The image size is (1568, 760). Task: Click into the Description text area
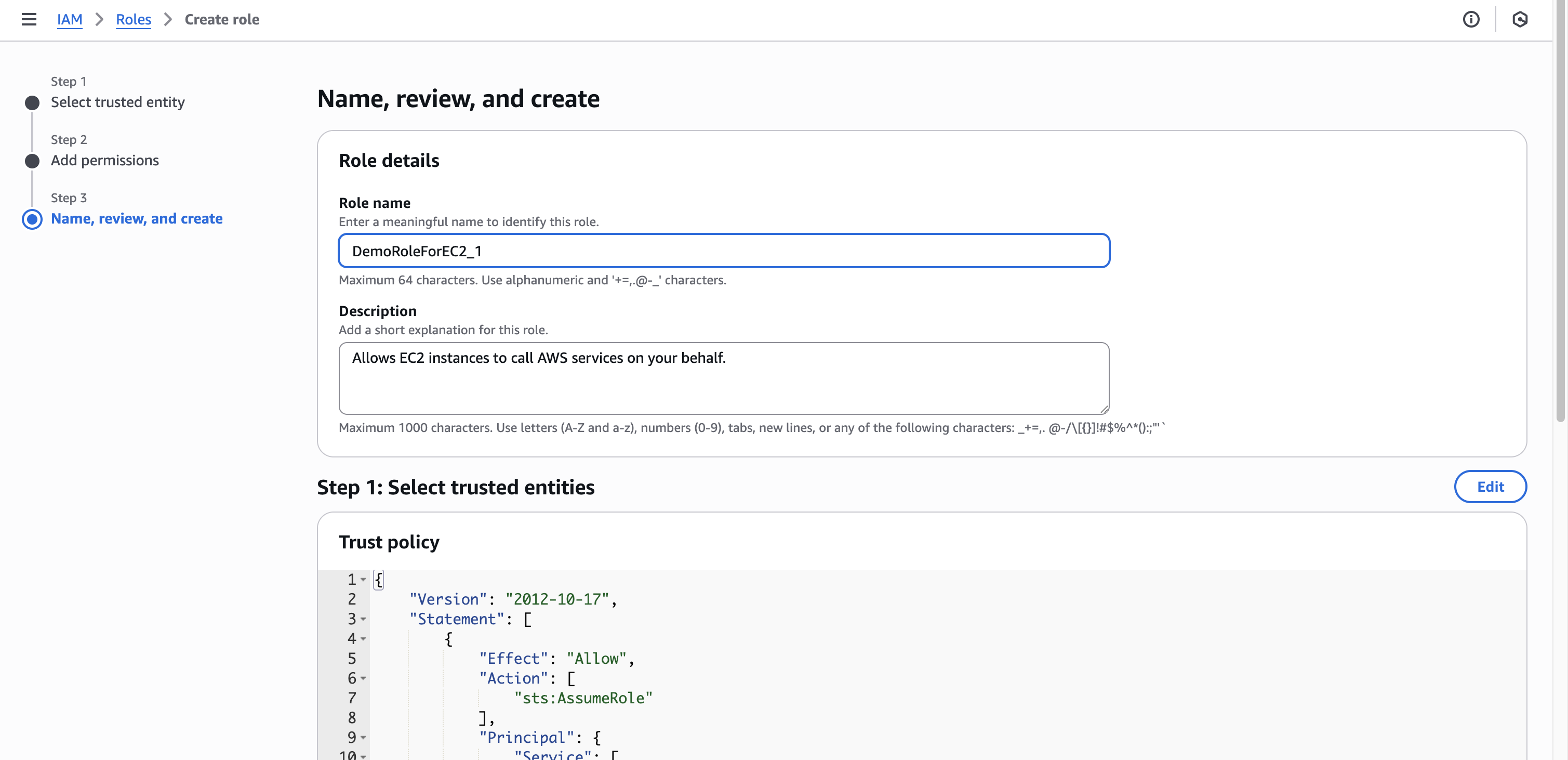click(724, 378)
